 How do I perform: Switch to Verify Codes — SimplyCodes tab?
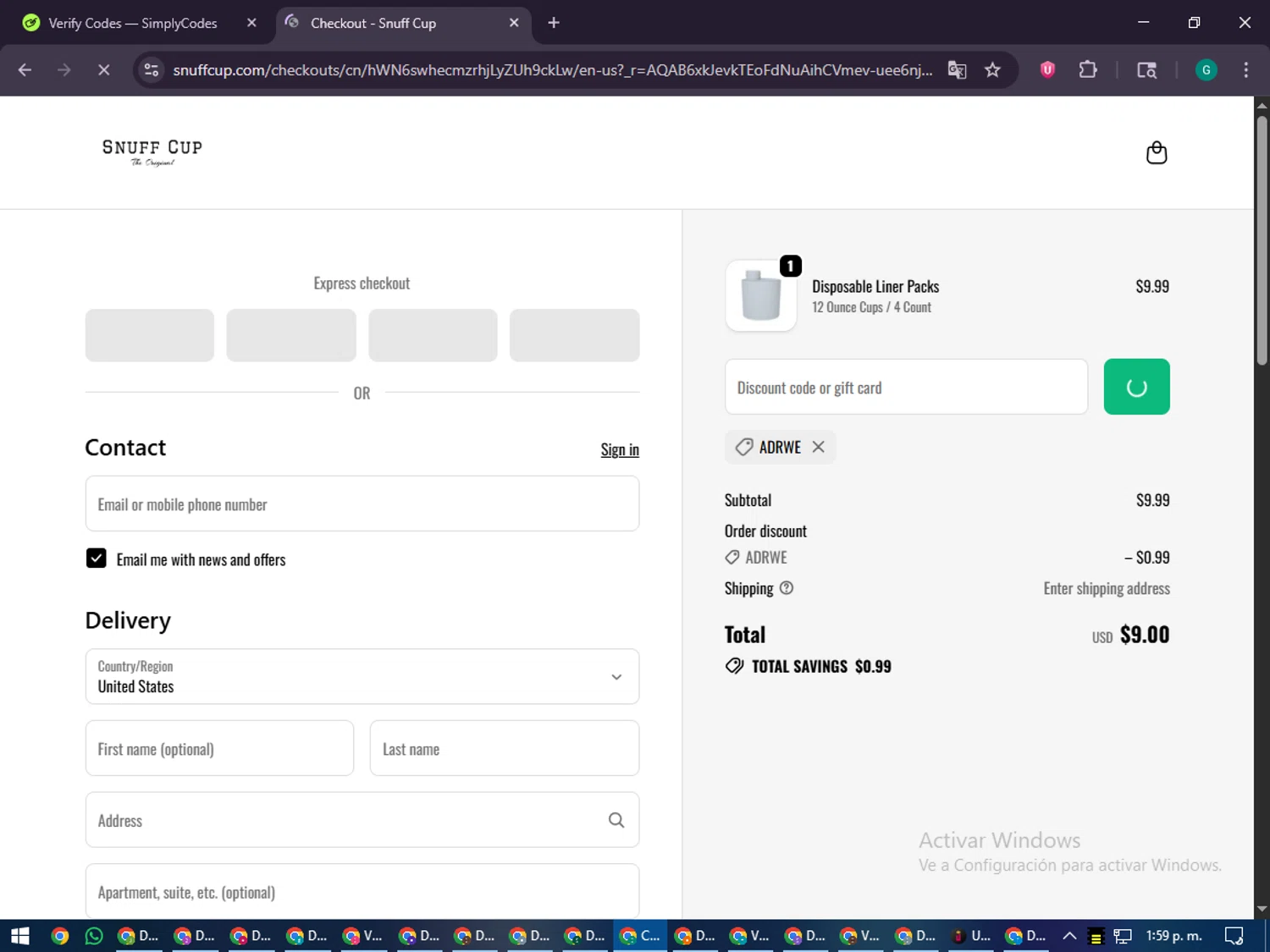pos(133,23)
